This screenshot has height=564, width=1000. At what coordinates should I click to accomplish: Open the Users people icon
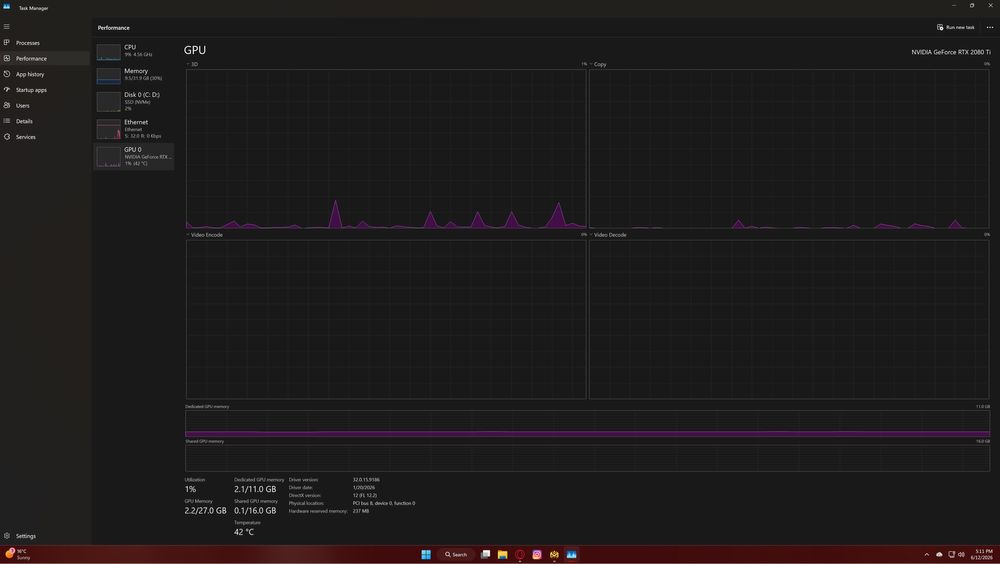(6, 105)
